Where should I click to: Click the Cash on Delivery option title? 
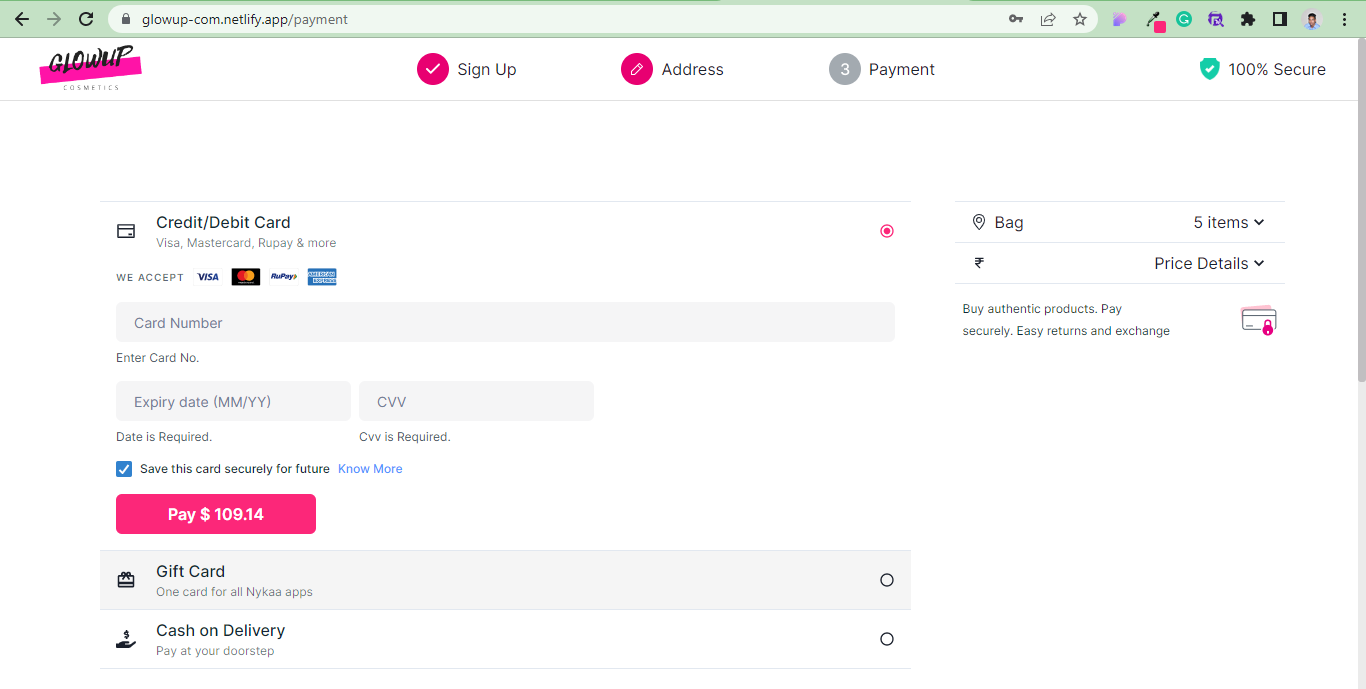point(220,630)
